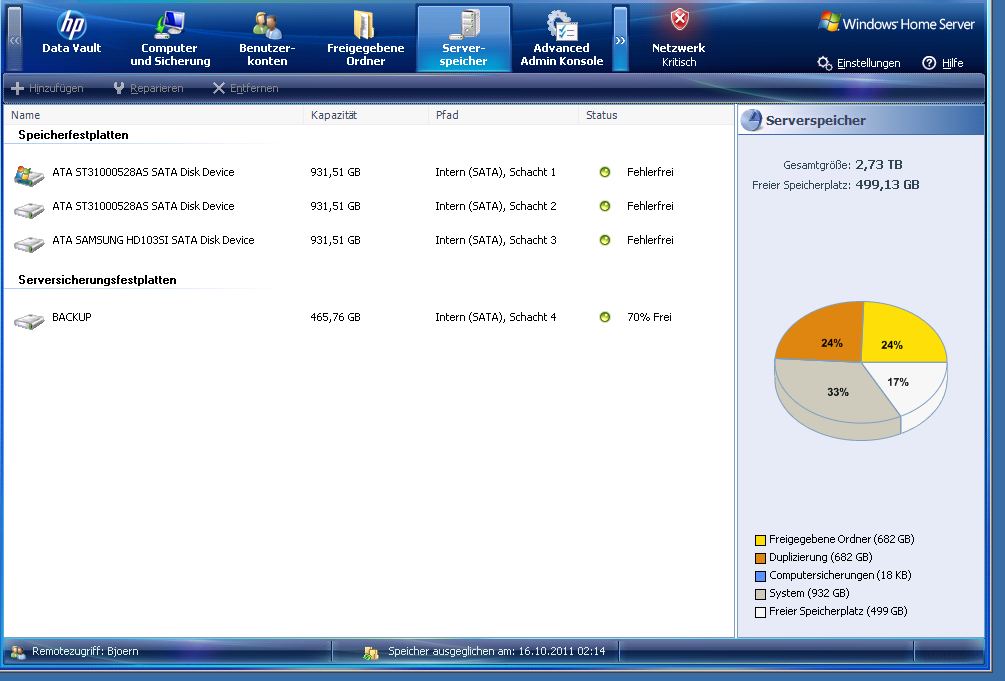This screenshot has height=681, width=1005.
Task: Select the drive icon of Schacht 2 disk
Action: pos(29,209)
